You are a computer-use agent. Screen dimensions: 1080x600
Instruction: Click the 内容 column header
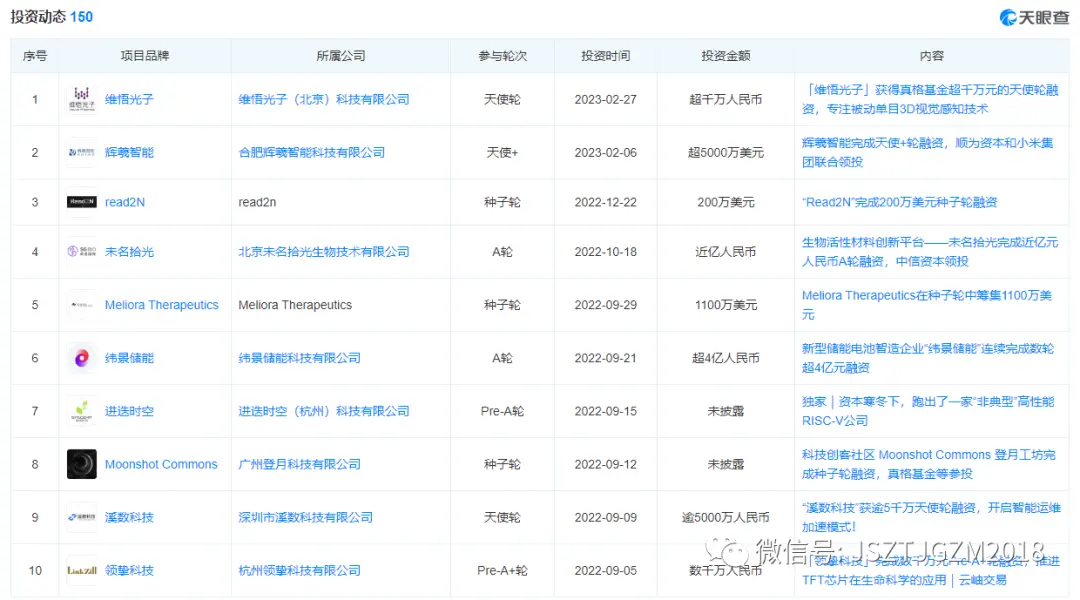coord(931,56)
